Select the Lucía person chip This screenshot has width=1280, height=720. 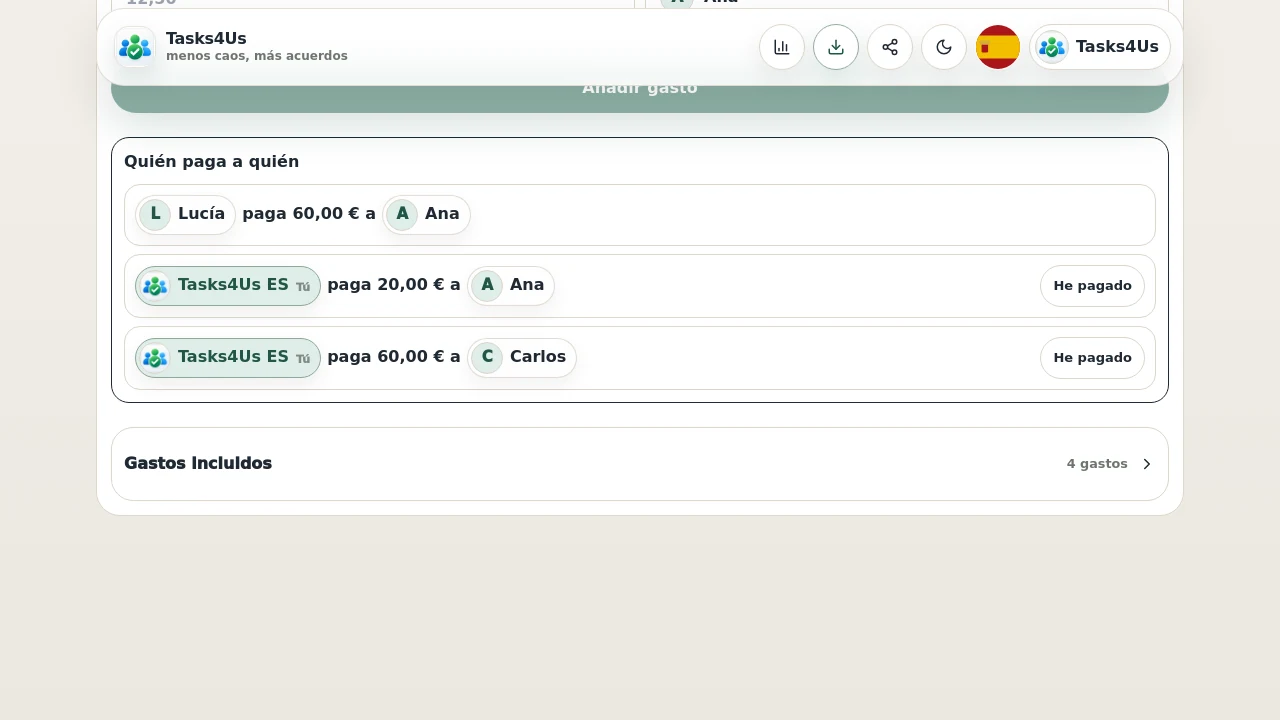186,214
